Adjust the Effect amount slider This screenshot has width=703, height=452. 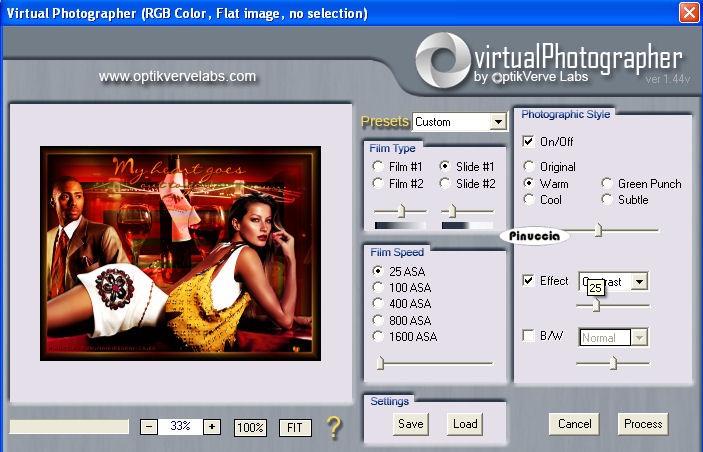[596, 305]
